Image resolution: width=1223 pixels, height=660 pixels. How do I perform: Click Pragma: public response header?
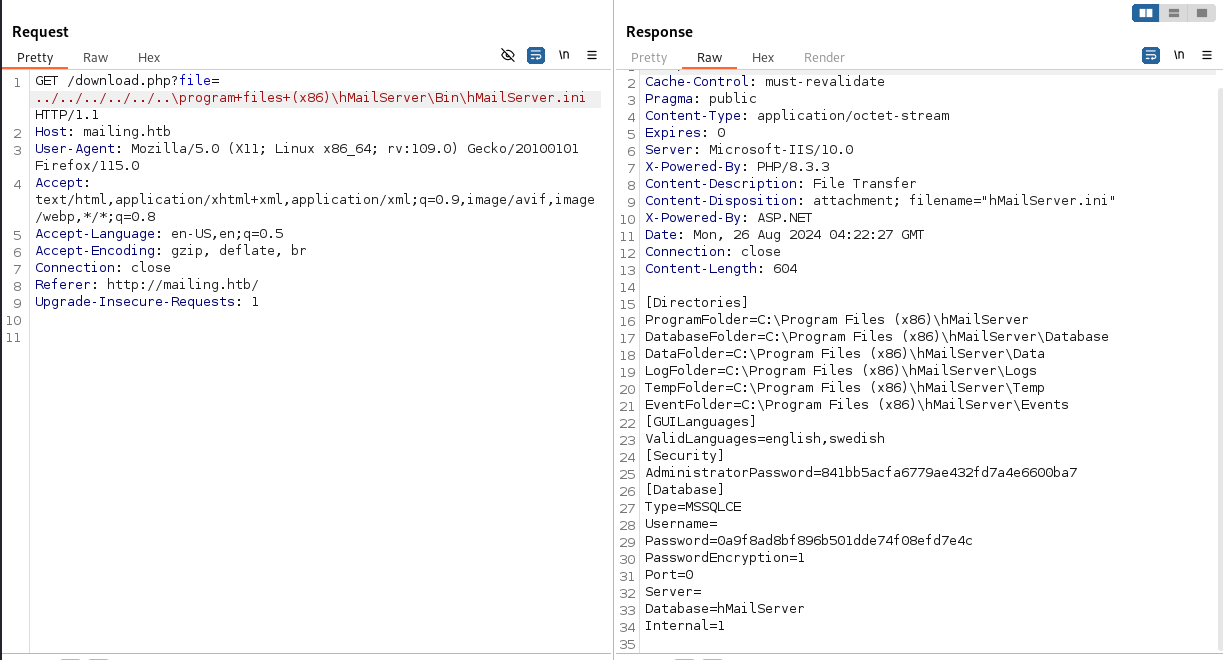click(x=701, y=99)
